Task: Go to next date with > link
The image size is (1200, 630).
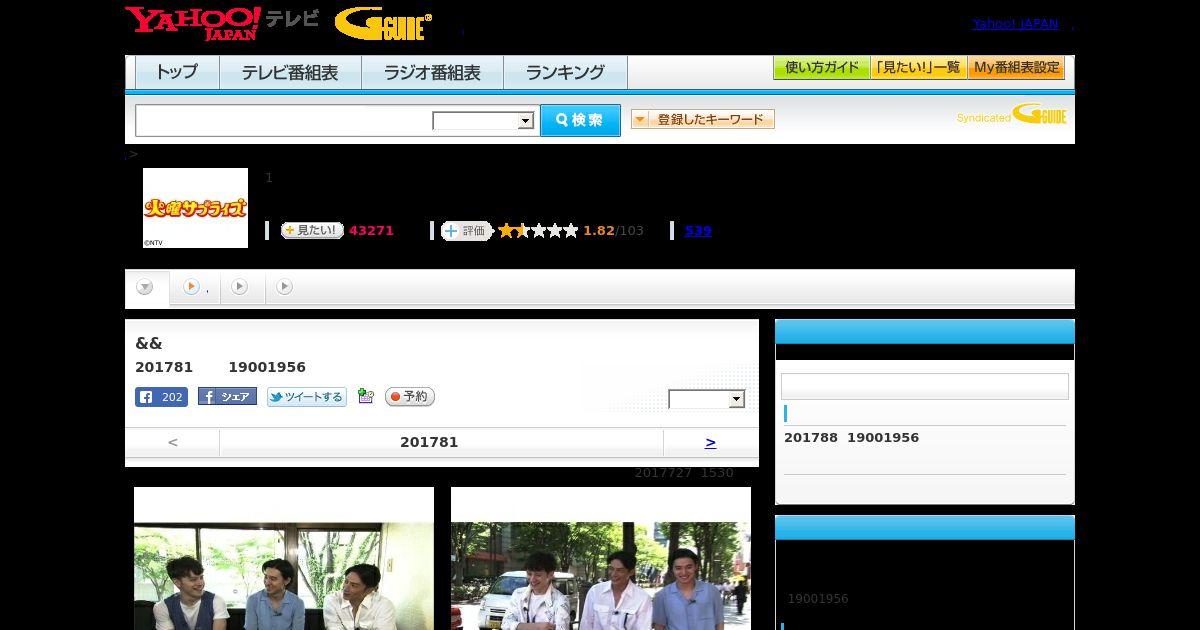Action: [x=710, y=442]
